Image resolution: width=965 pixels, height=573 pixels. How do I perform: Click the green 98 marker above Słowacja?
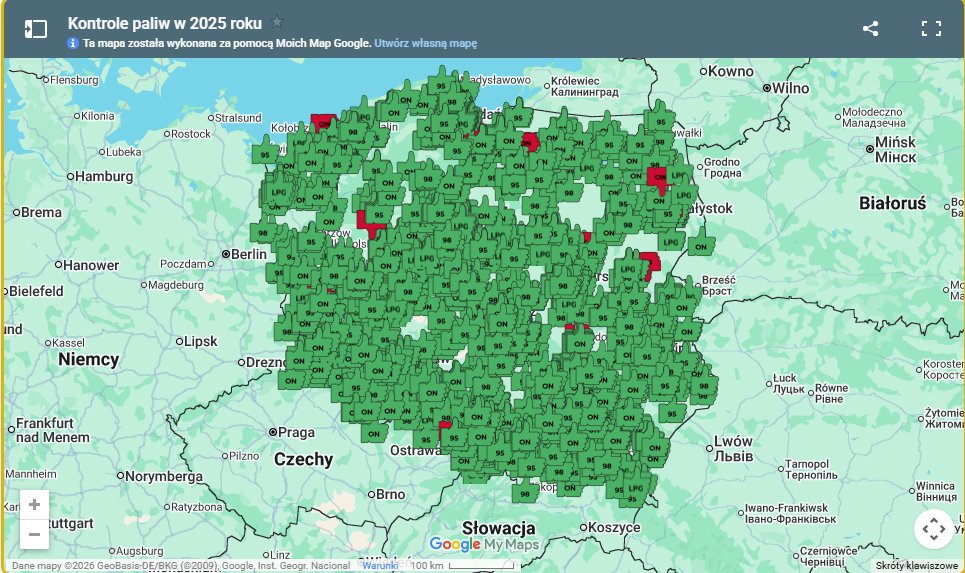click(x=526, y=492)
